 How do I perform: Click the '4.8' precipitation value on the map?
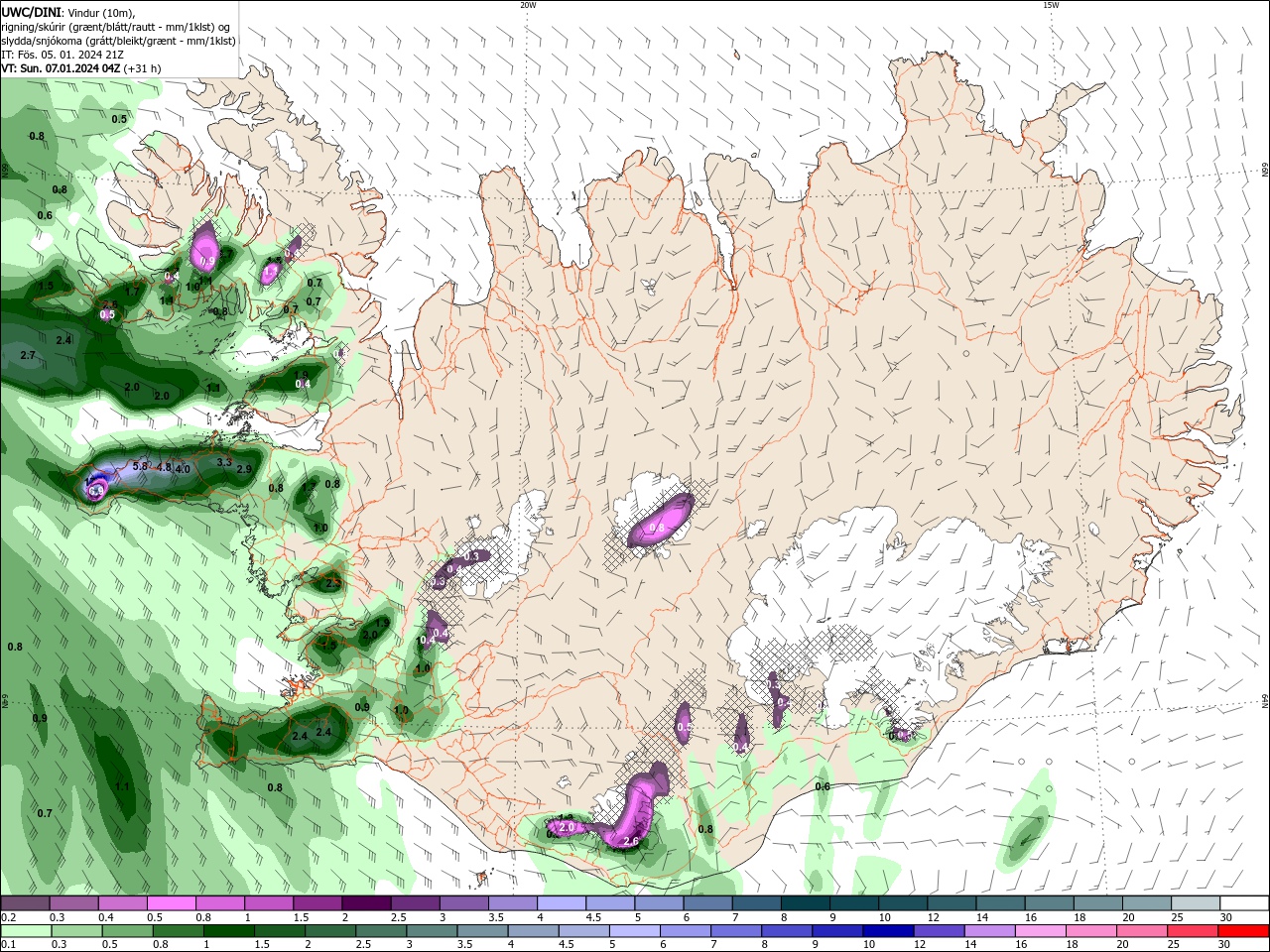coord(164,467)
